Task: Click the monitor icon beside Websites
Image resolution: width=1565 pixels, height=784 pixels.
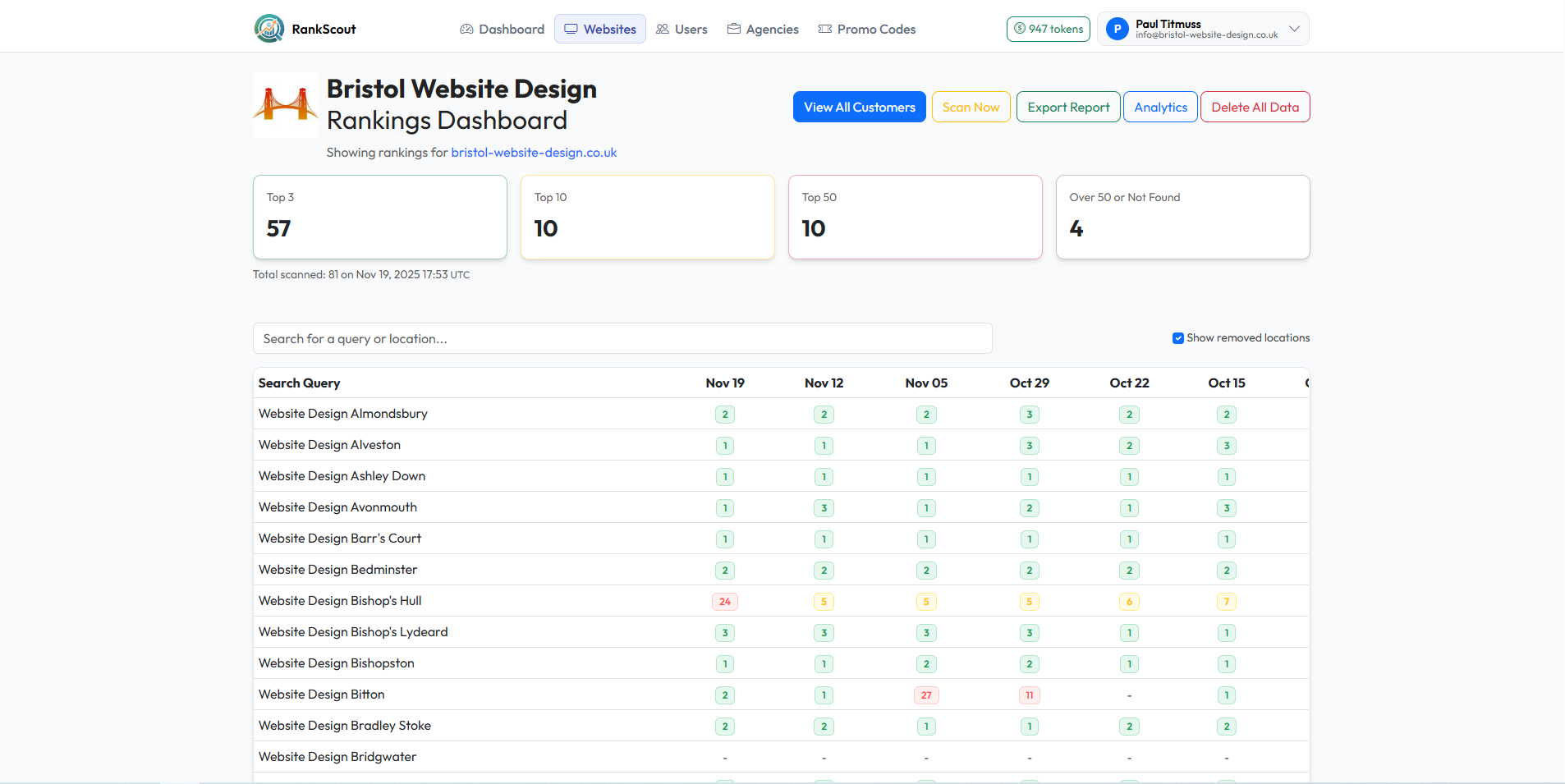Action: point(572,29)
